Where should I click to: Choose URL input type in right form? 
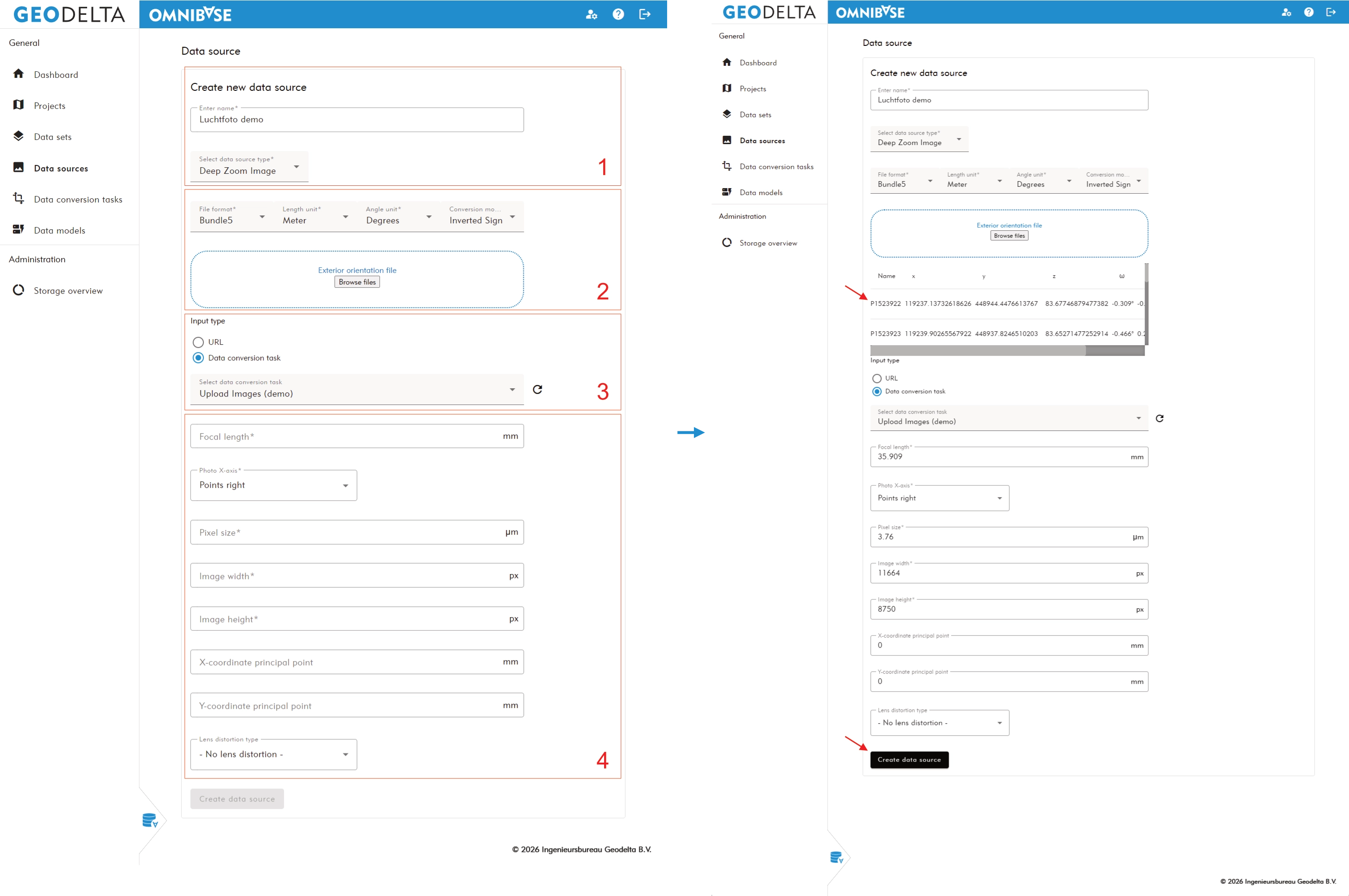pyautogui.click(x=876, y=379)
